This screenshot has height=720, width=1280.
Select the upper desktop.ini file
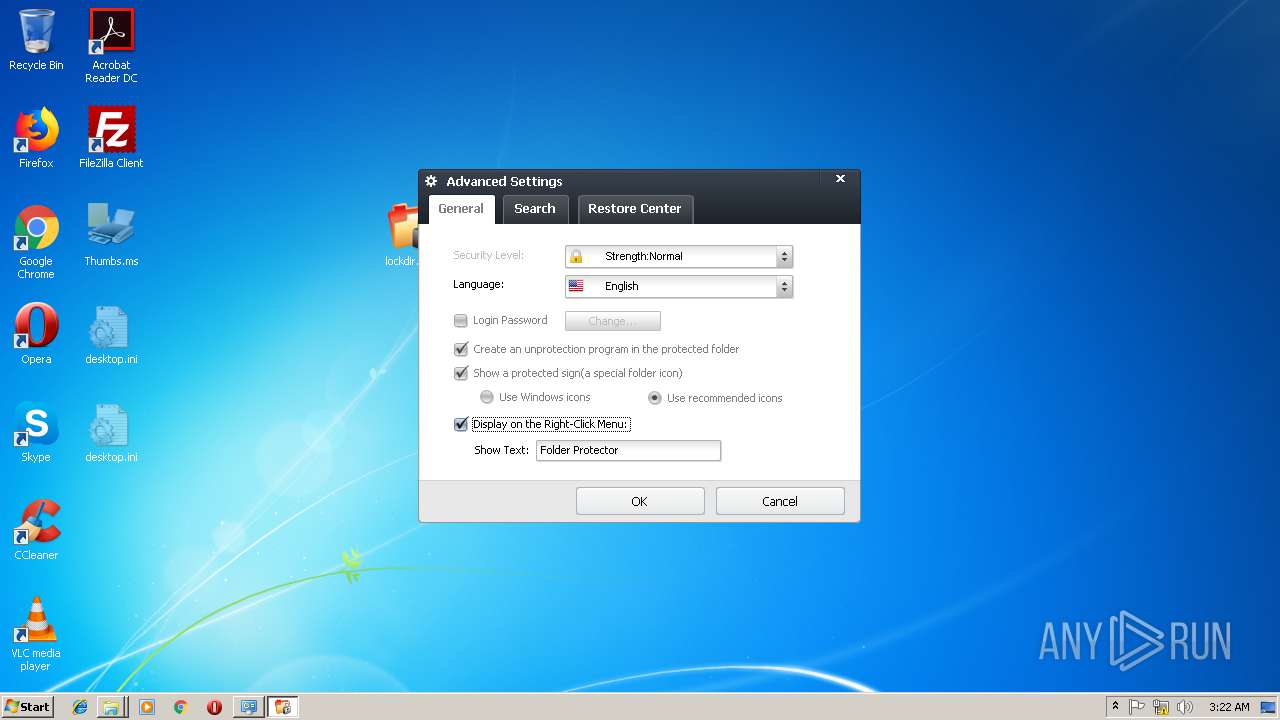tap(111, 334)
